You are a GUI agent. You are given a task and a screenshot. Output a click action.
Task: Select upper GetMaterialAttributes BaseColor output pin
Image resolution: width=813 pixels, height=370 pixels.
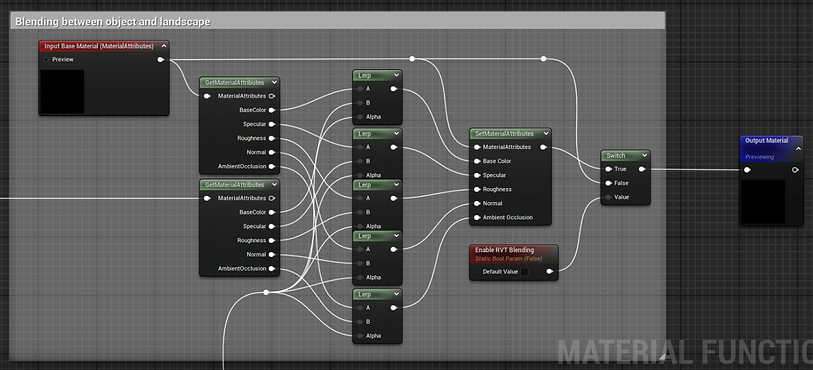click(x=272, y=110)
